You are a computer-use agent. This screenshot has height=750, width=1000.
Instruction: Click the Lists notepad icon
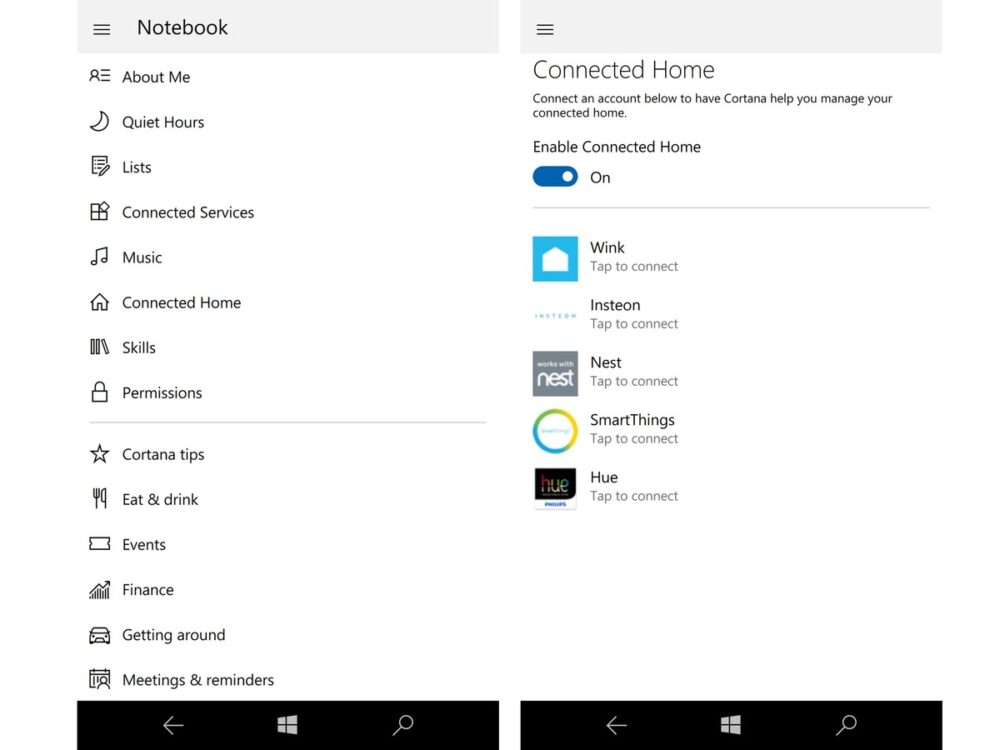coord(100,167)
